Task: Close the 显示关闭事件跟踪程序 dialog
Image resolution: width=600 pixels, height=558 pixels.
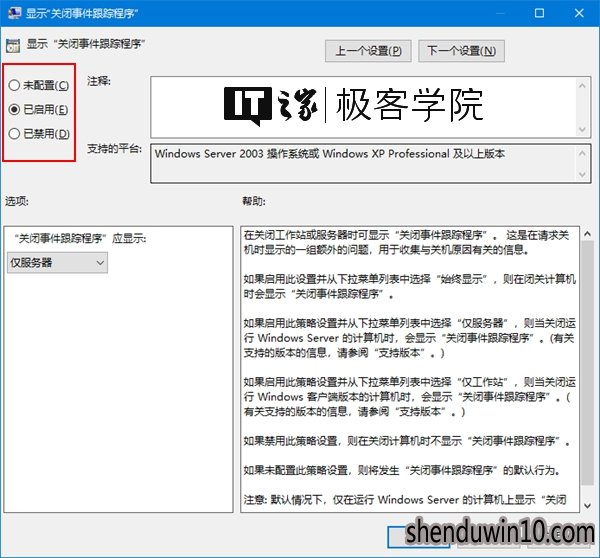Action: [579, 13]
